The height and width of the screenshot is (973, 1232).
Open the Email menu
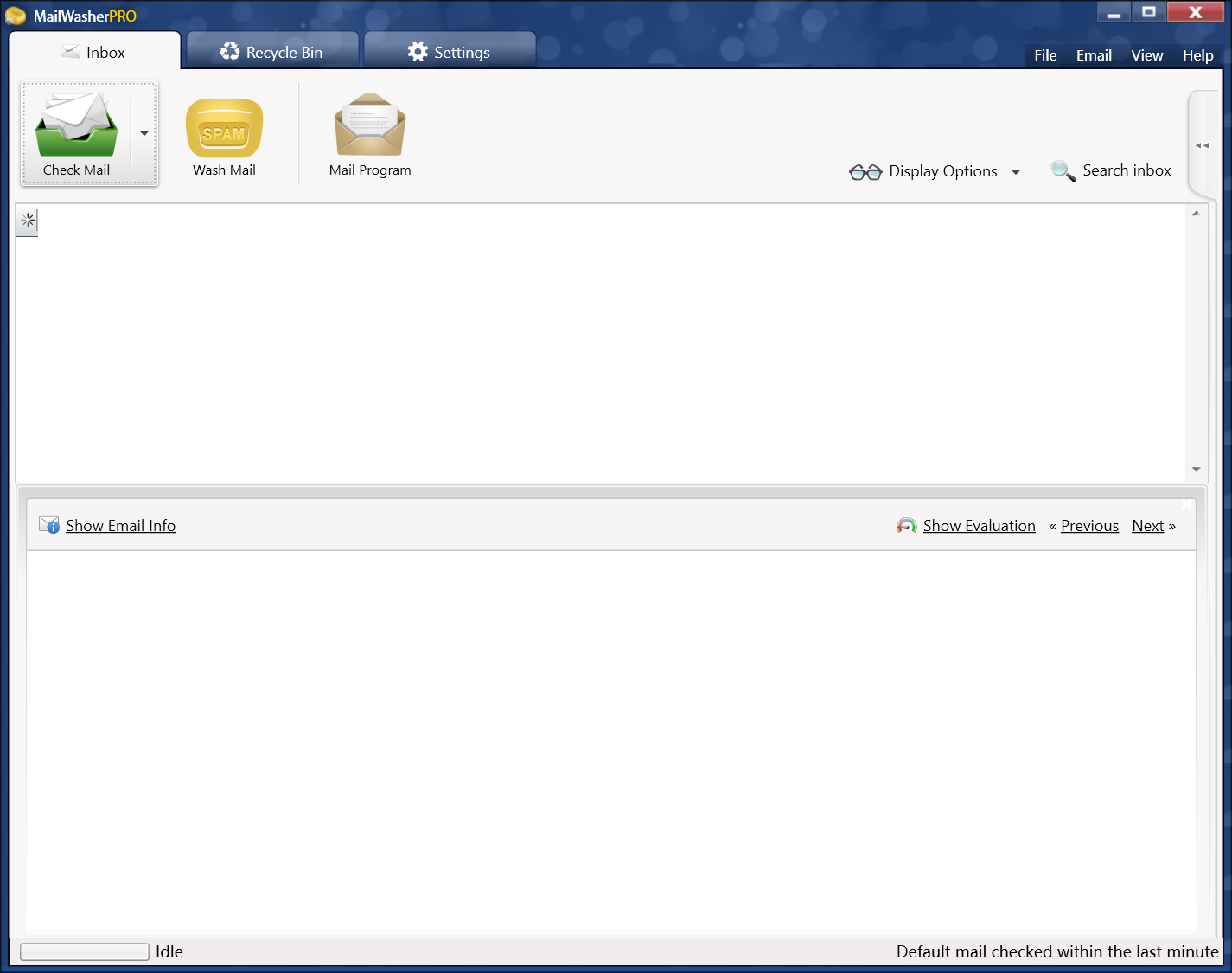1094,54
